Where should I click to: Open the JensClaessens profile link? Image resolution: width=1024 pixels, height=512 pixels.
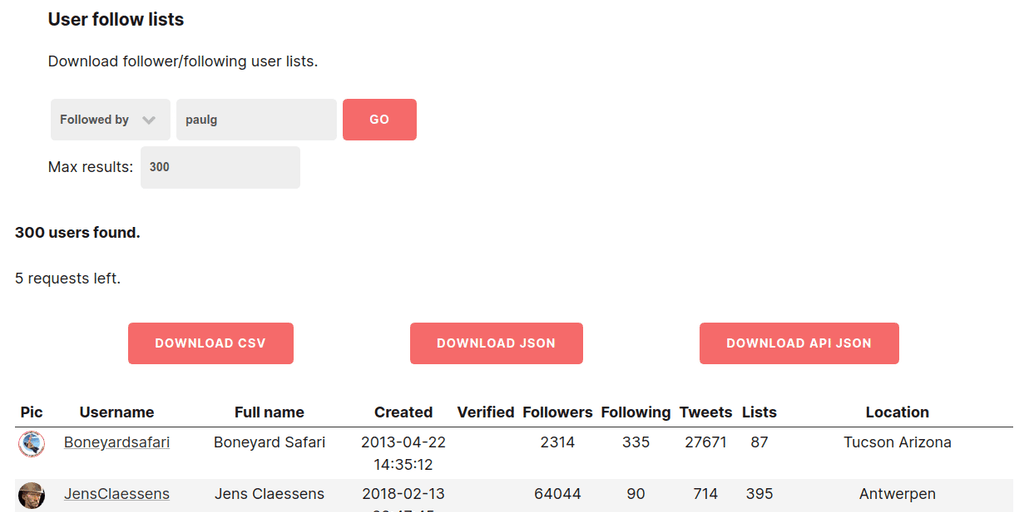point(117,494)
